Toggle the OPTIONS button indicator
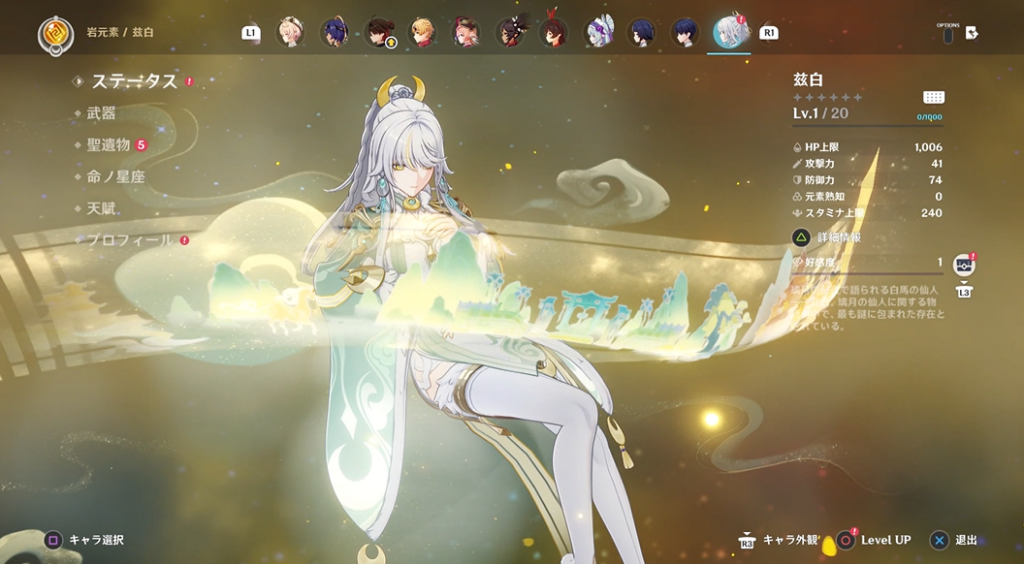The width and height of the screenshot is (1024, 564). tap(947, 35)
